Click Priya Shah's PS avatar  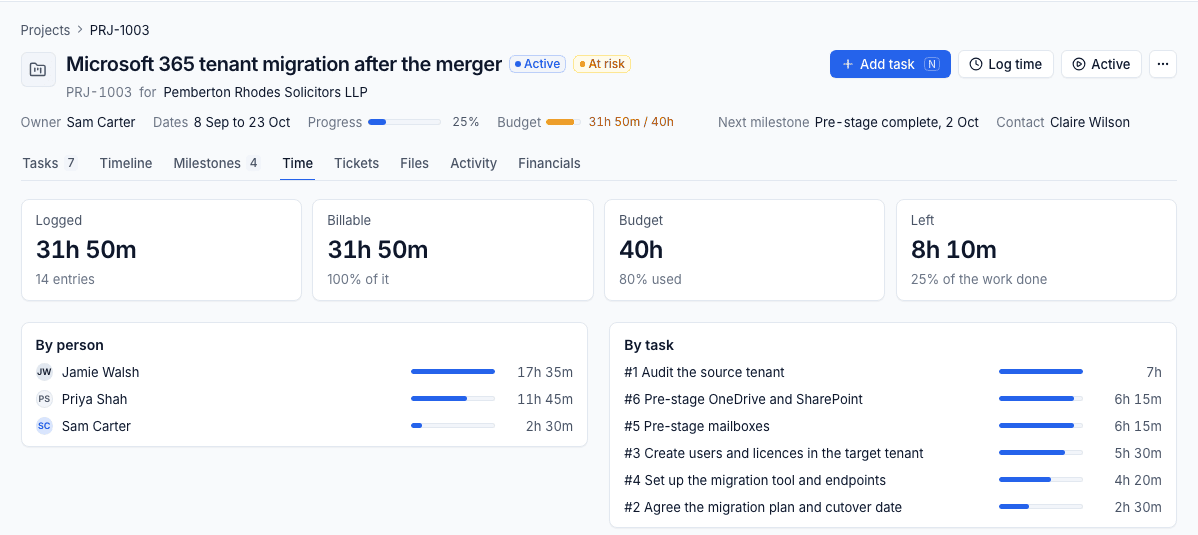pos(44,399)
